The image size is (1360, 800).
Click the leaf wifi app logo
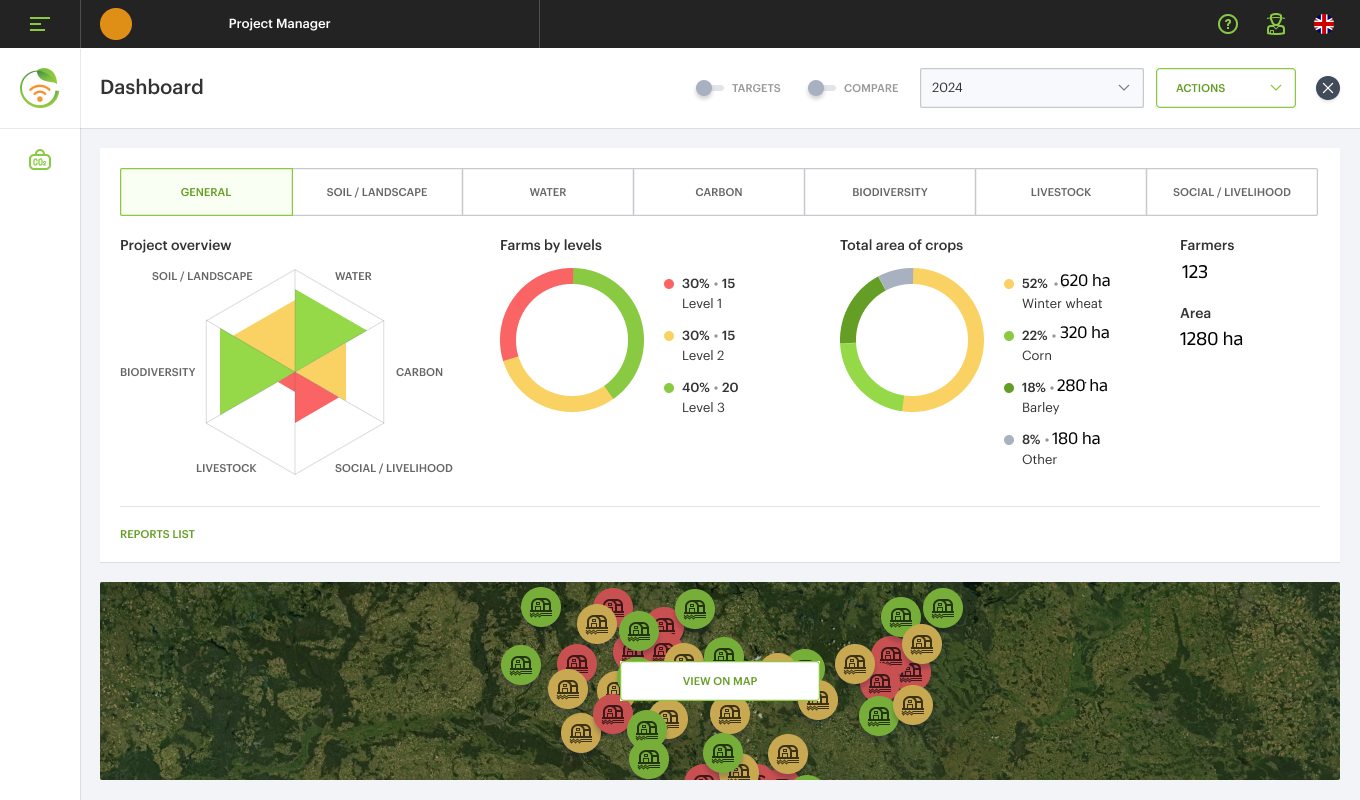click(x=40, y=88)
